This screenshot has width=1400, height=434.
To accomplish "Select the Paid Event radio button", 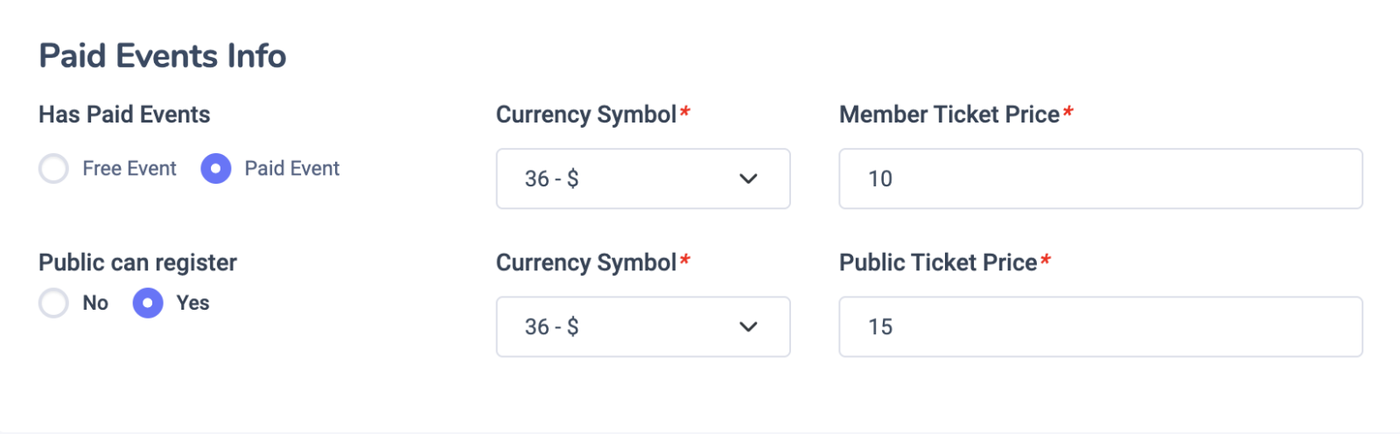I will pyautogui.click(x=216, y=169).
